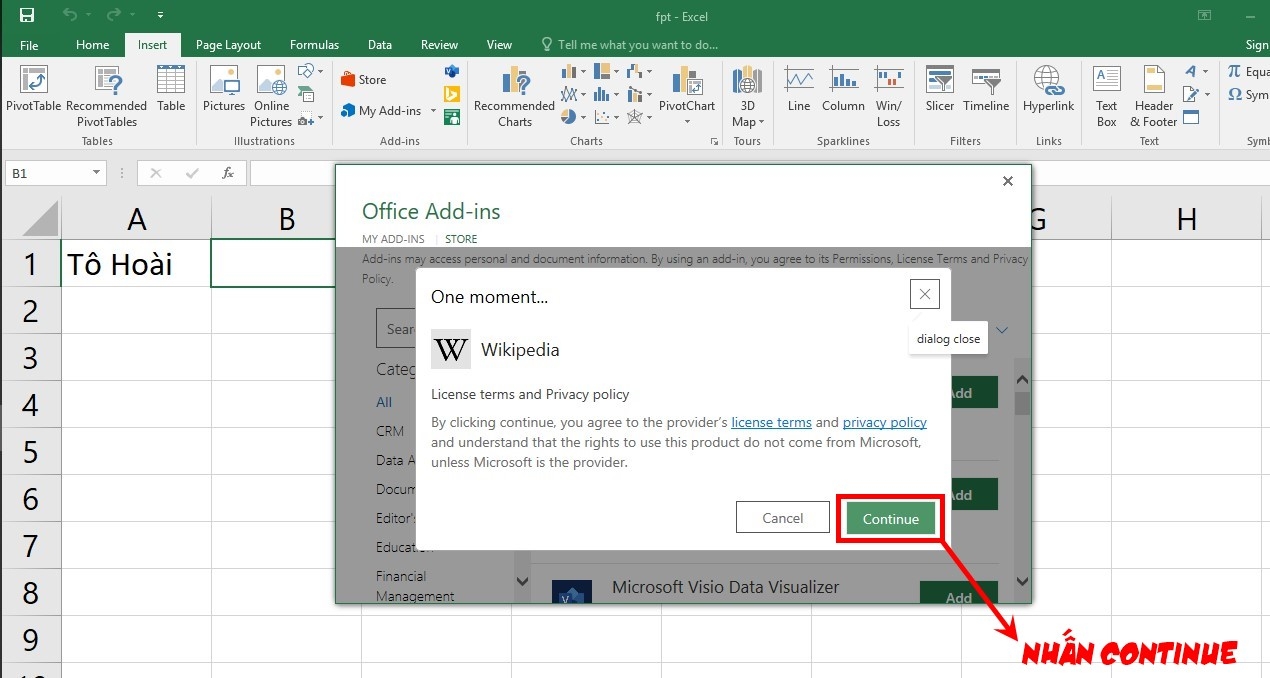Viewport: 1270px width, 678px height.
Task: Open STORE tab in Office Add-ins
Action: click(x=461, y=239)
